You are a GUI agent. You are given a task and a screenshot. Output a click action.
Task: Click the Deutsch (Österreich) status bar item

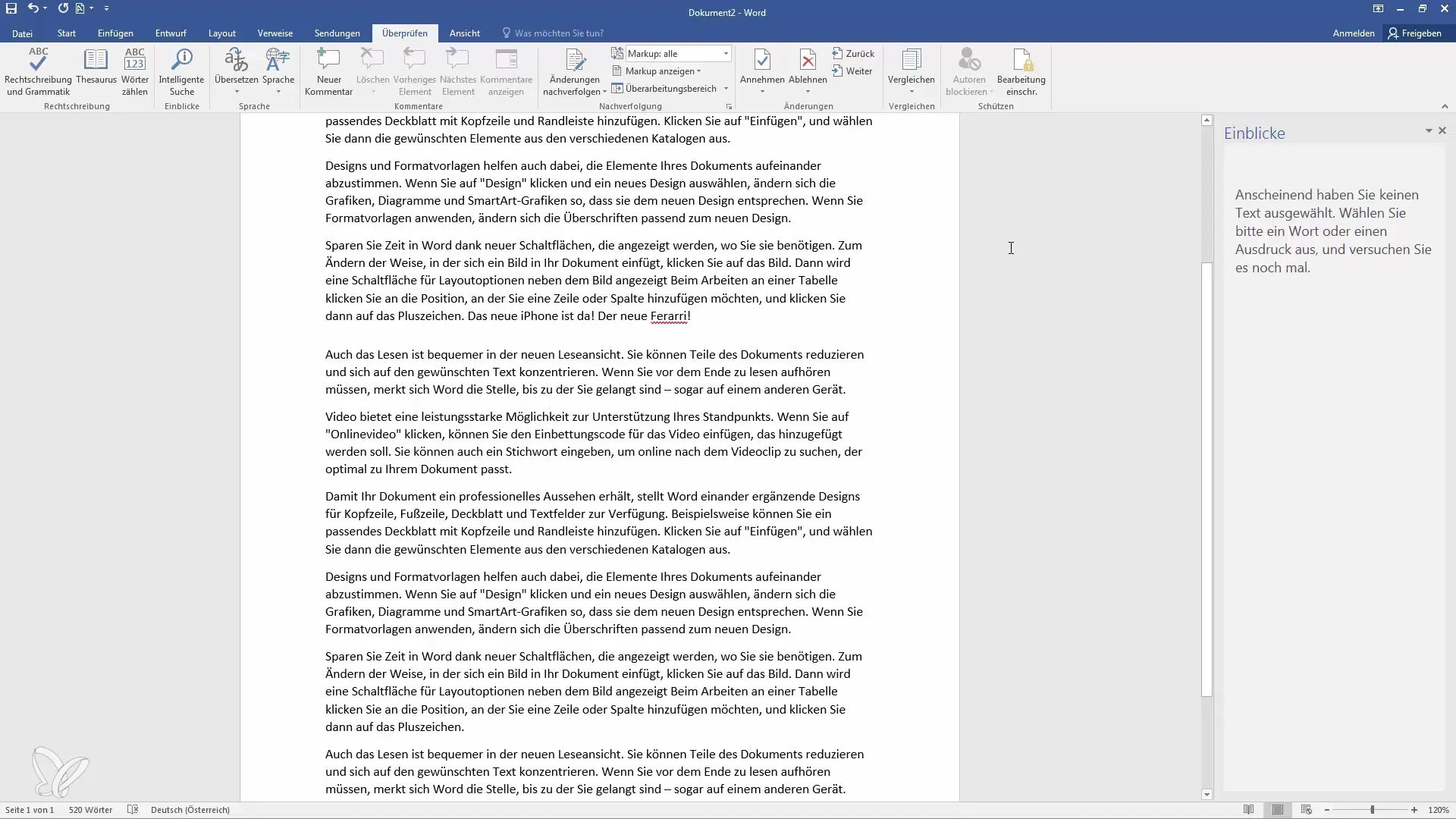(190, 809)
